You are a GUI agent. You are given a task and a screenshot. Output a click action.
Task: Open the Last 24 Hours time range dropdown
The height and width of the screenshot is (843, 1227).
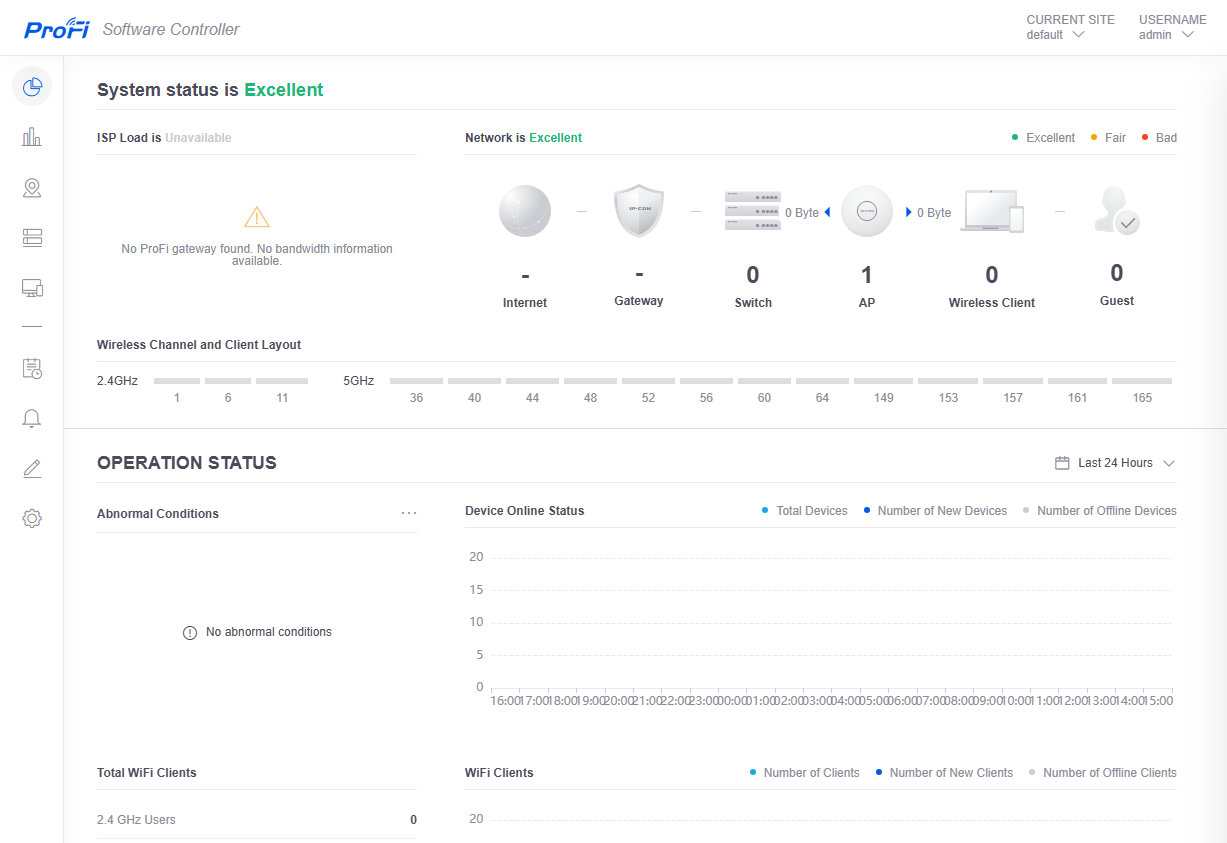click(1115, 463)
